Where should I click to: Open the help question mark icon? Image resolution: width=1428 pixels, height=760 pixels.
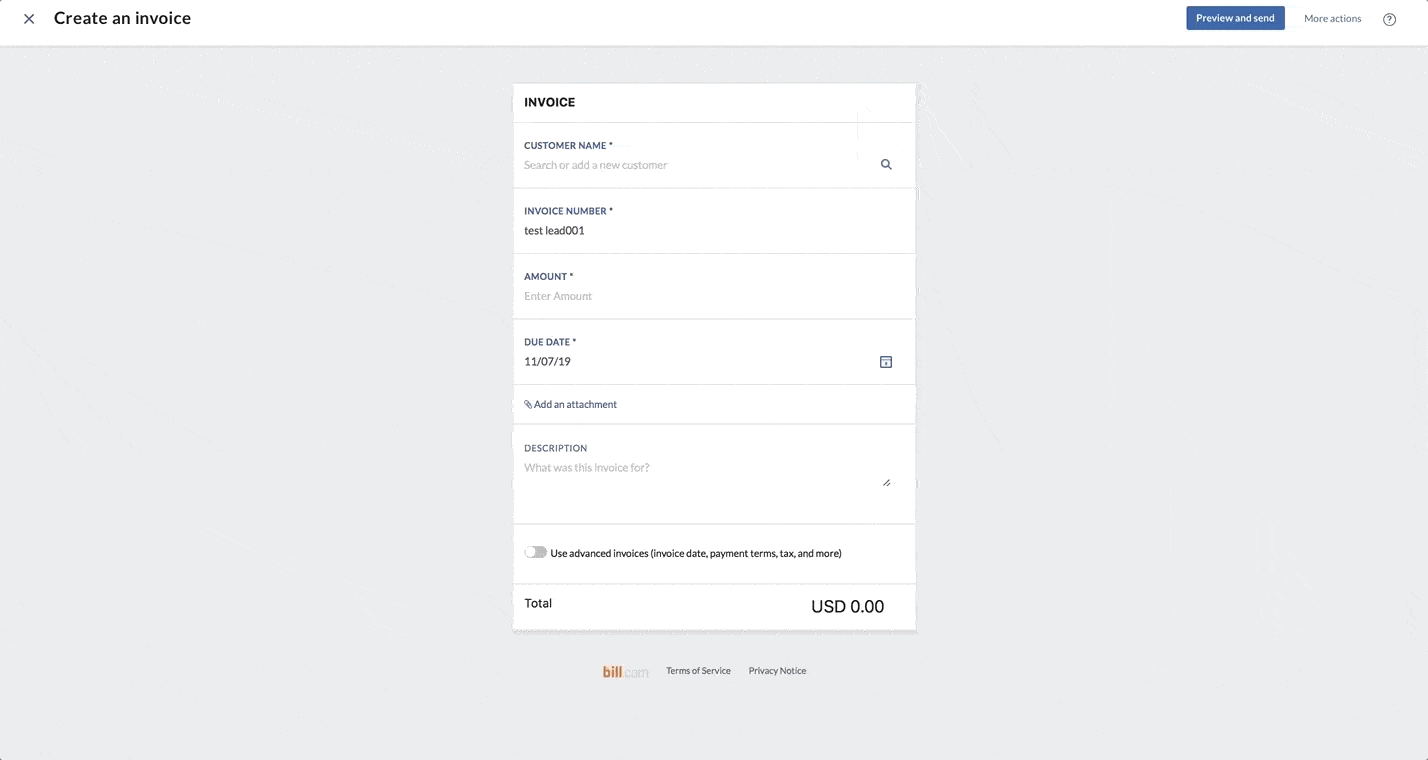[x=1389, y=18]
